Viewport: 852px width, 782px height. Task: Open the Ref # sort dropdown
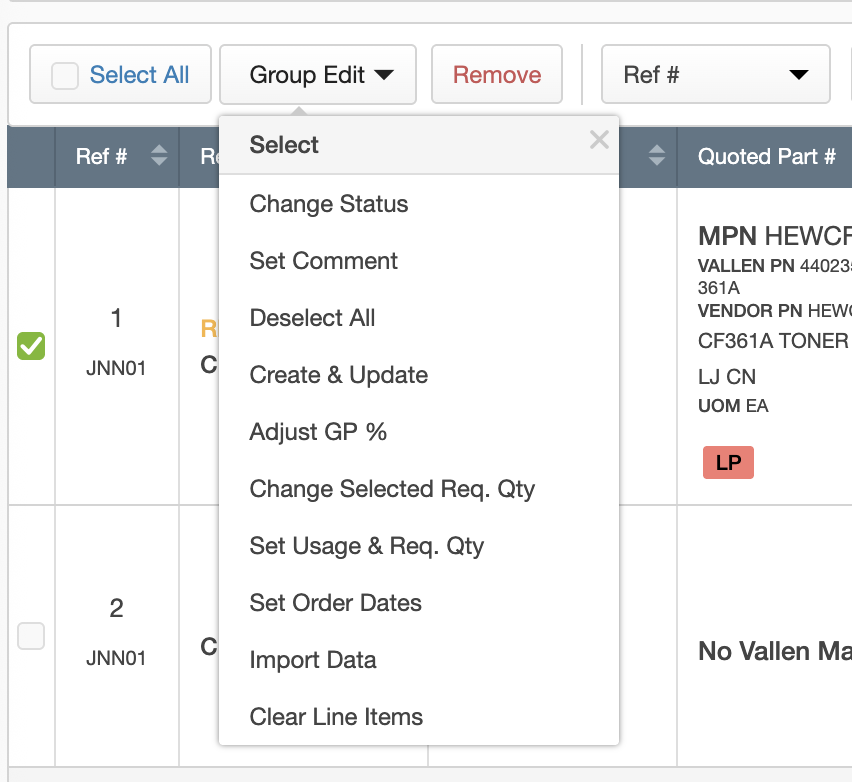coord(715,75)
